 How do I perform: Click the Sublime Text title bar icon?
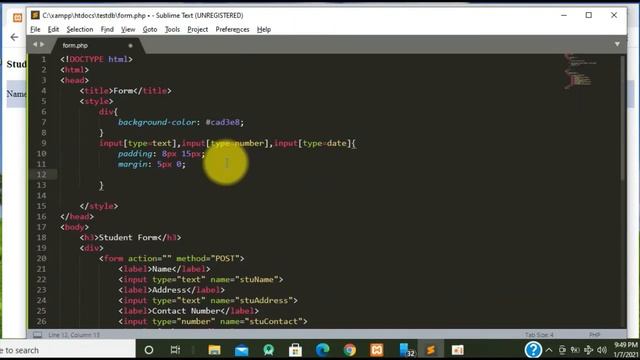point(35,15)
